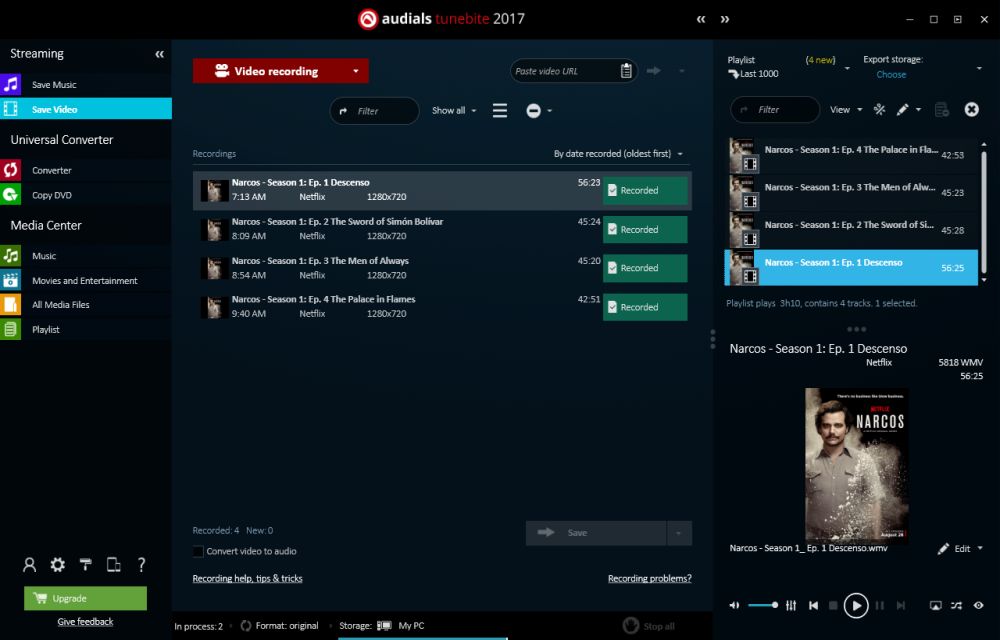Select the Ep. 3 Men of Always recording
The image size is (1000, 640).
[x=397, y=268]
